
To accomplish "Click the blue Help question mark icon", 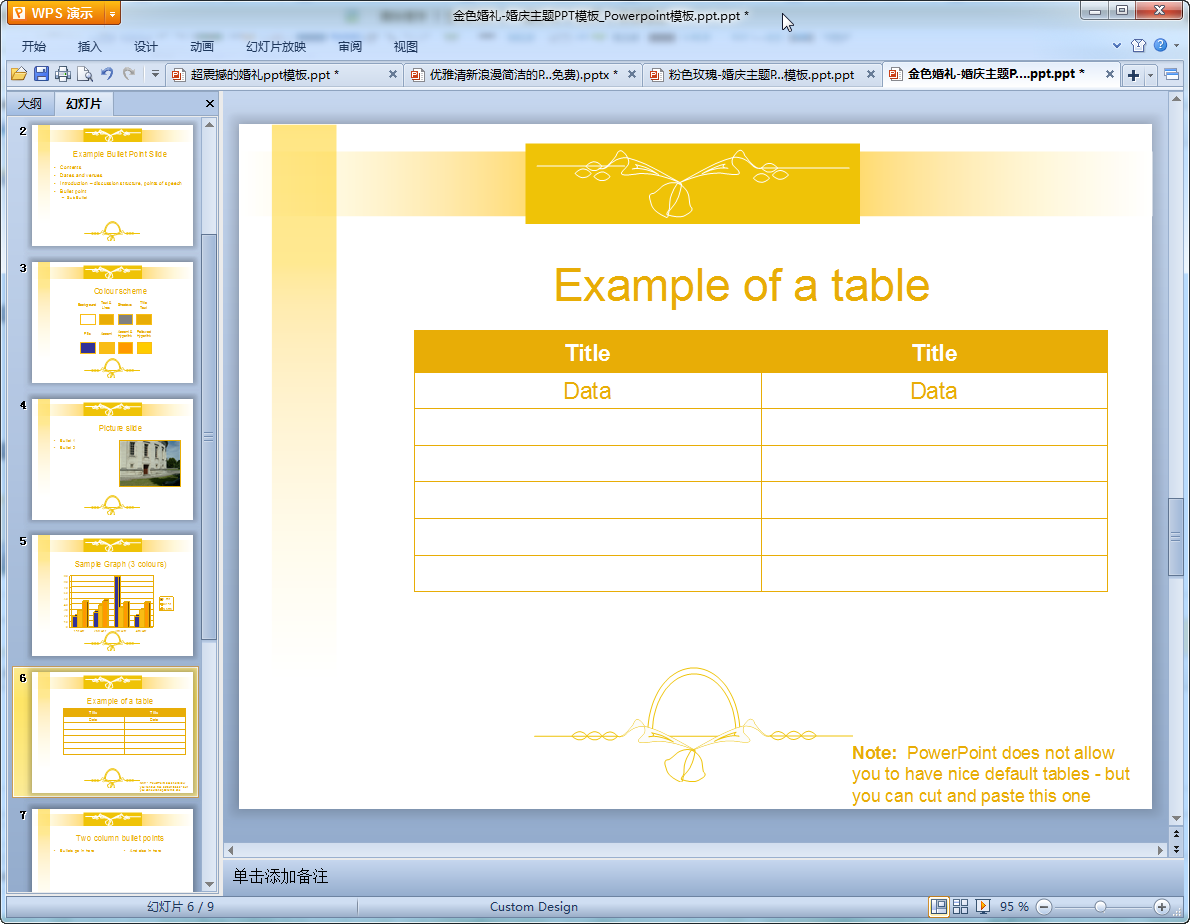I will tap(1160, 46).
